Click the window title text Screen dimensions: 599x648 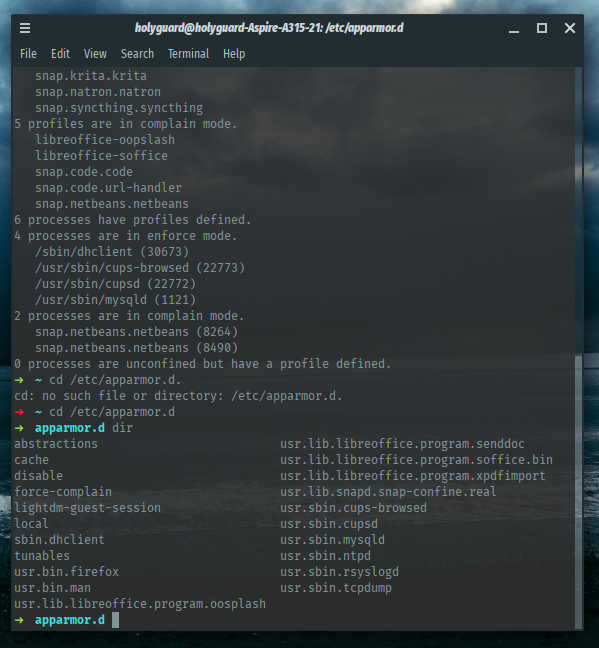(x=269, y=28)
